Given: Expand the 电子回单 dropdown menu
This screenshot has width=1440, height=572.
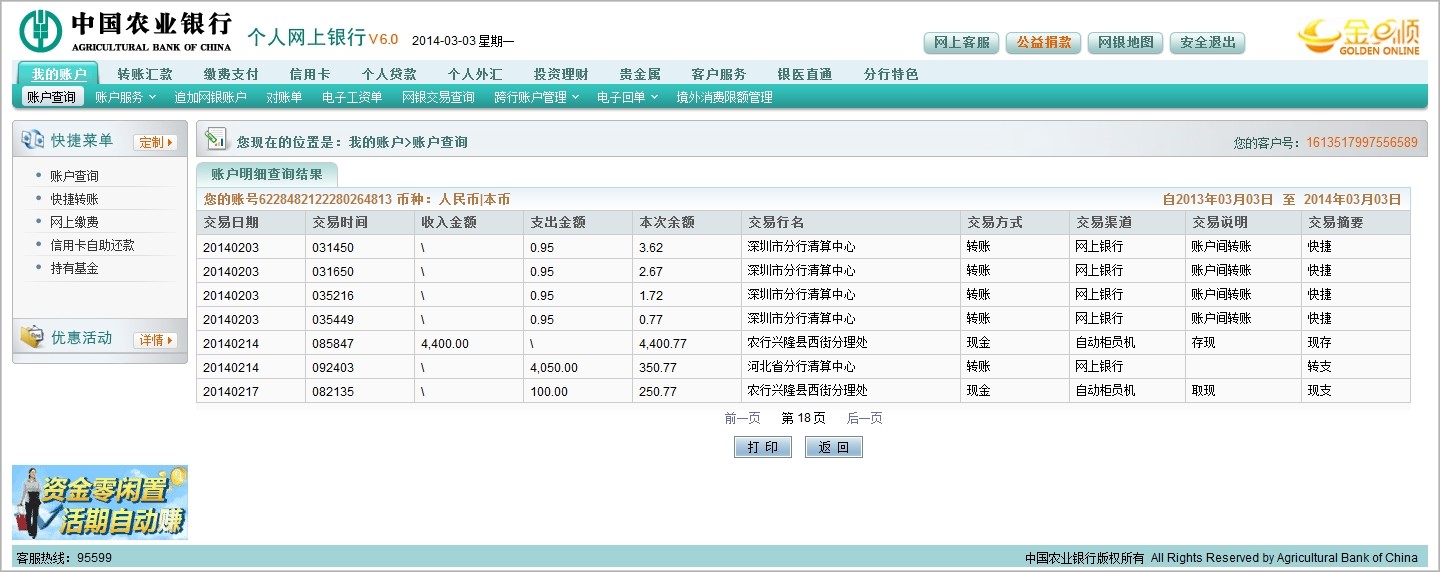Looking at the screenshot, I should tap(627, 97).
